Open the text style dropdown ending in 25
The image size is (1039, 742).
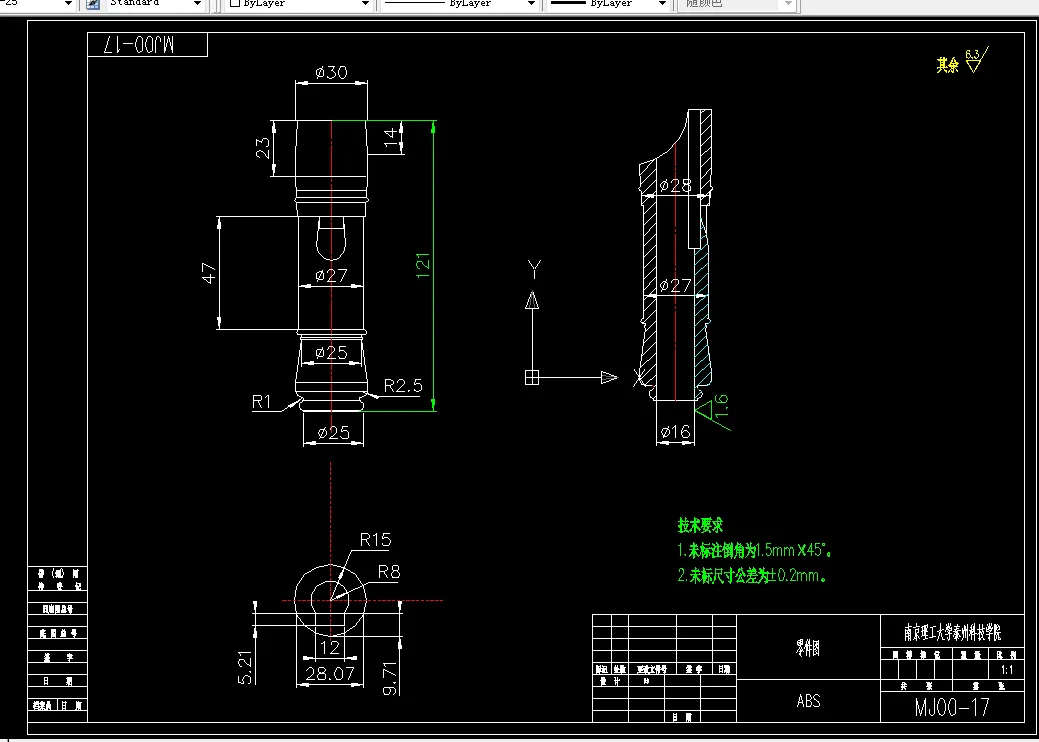[x=68, y=4]
